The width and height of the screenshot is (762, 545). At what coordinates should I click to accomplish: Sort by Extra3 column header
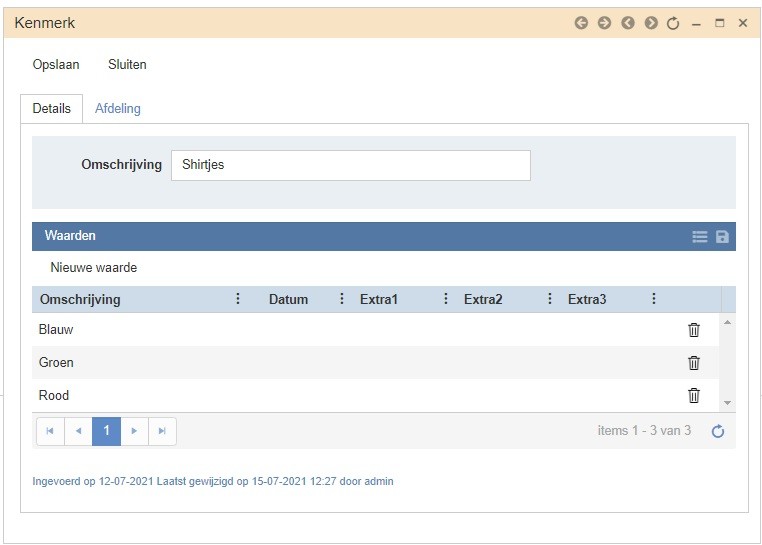coord(587,299)
